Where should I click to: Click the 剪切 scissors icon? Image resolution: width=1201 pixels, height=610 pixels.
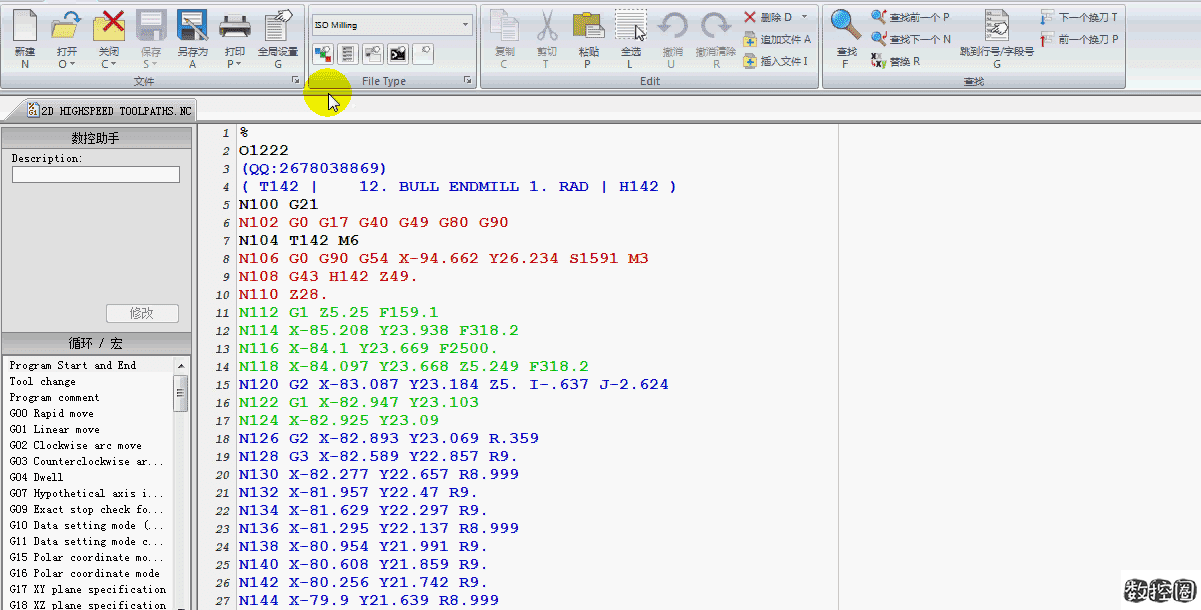(547, 28)
